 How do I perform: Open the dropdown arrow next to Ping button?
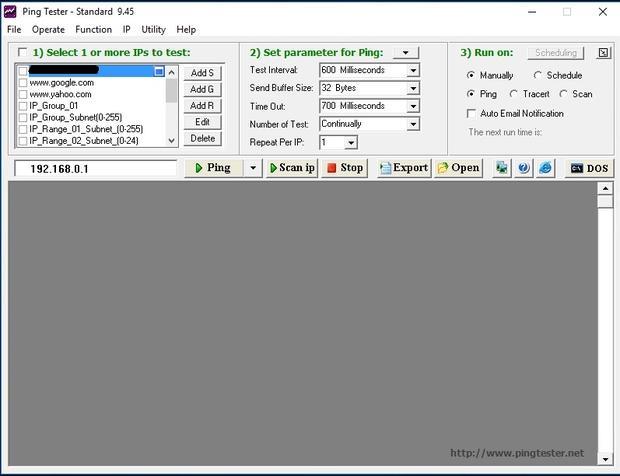(253, 168)
